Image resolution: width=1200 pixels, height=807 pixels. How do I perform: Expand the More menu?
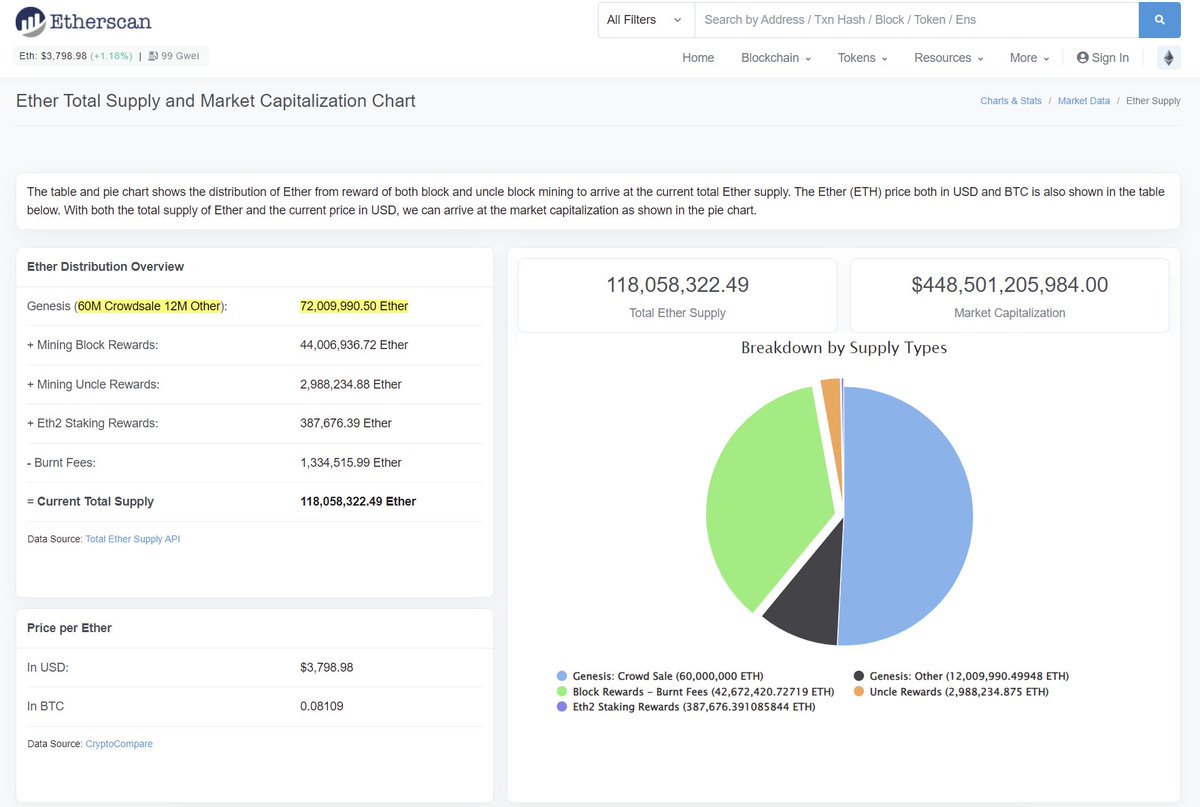click(1029, 58)
